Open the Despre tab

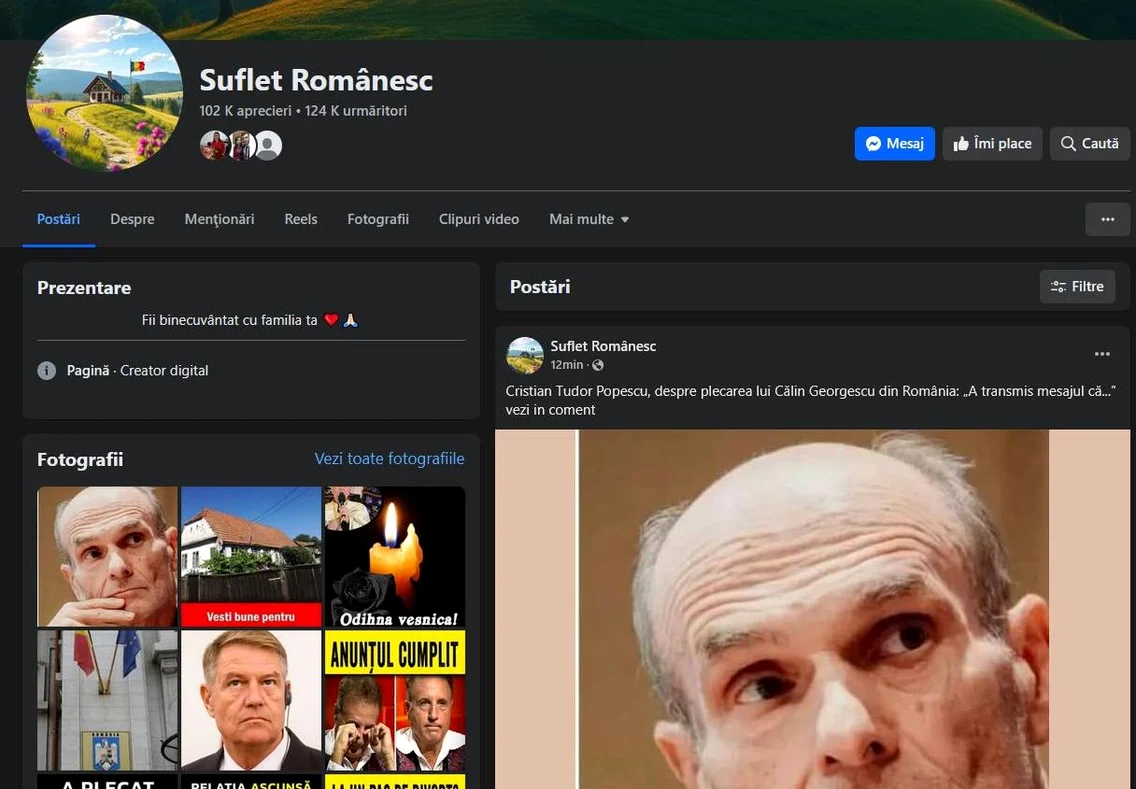133,219
